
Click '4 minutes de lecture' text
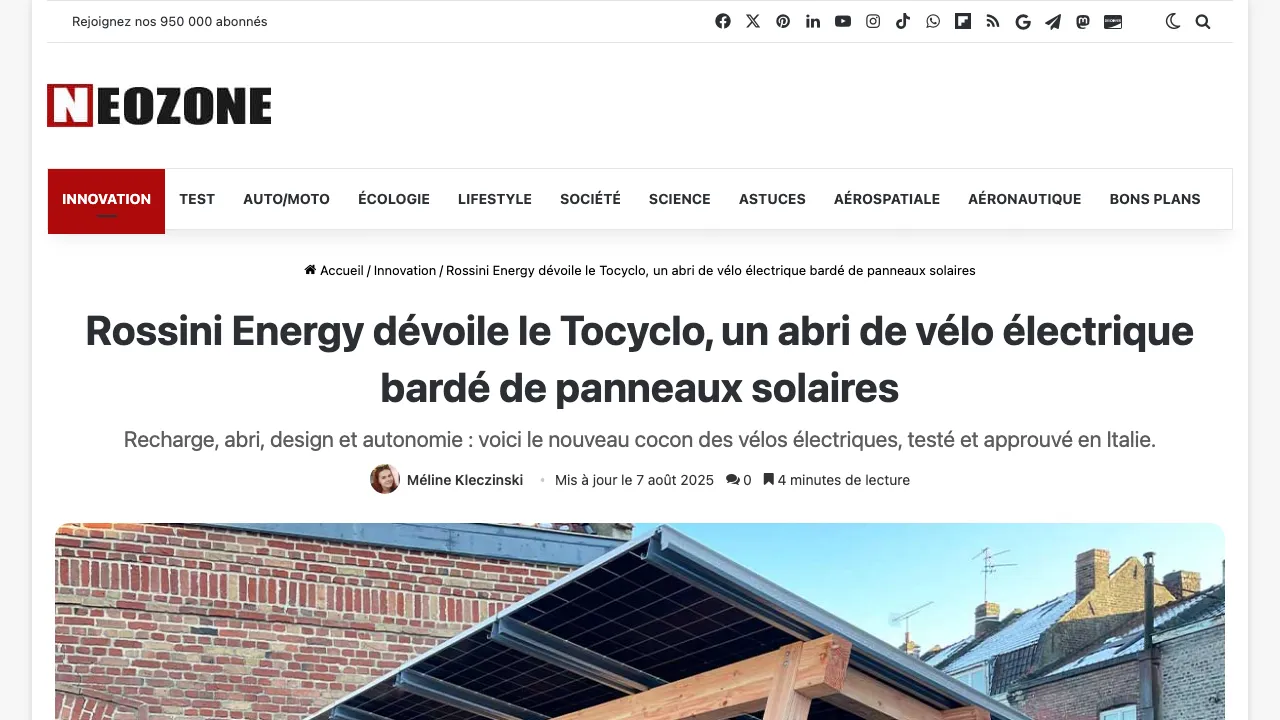(844, 480)
